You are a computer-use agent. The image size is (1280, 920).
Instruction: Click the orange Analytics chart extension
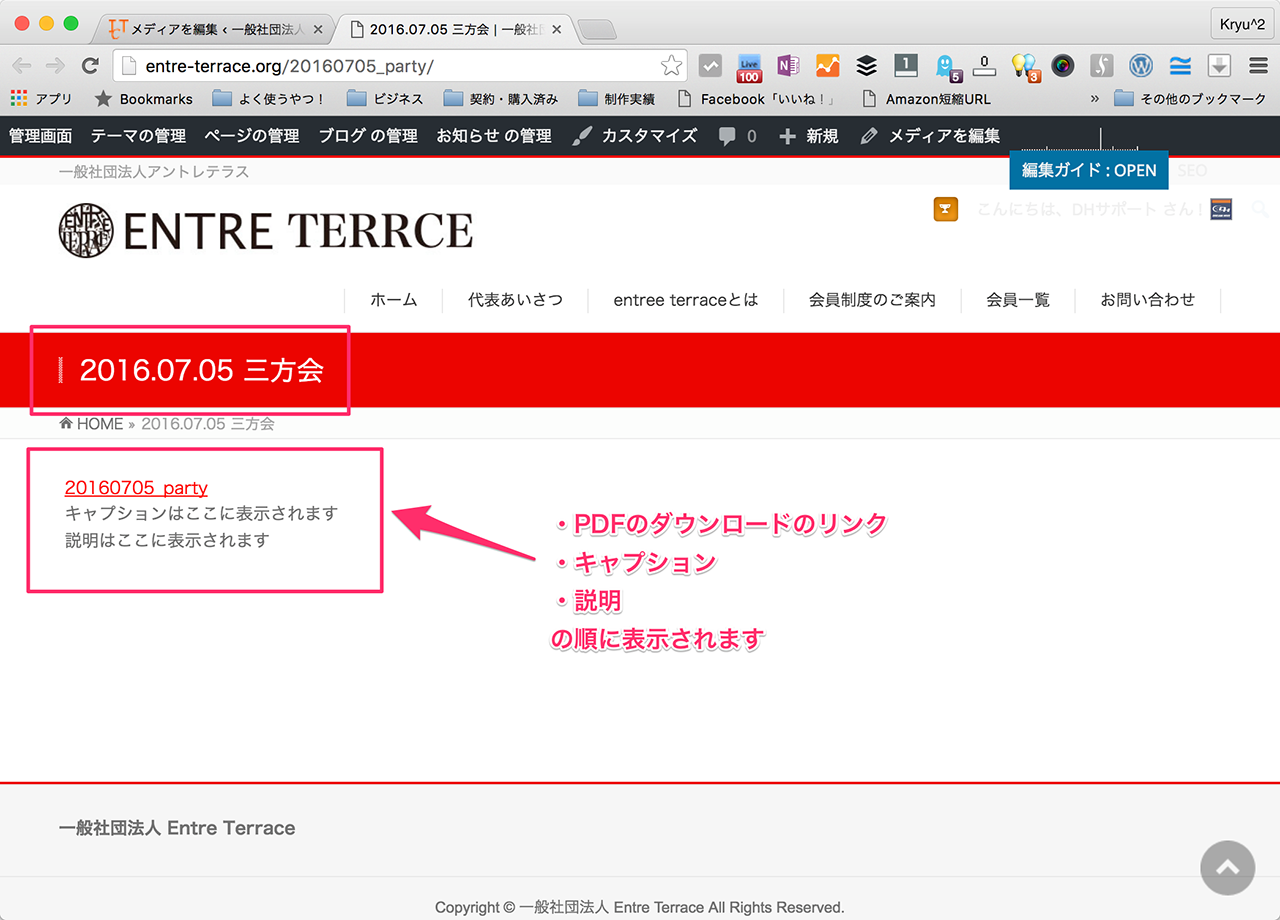(827, 66)
